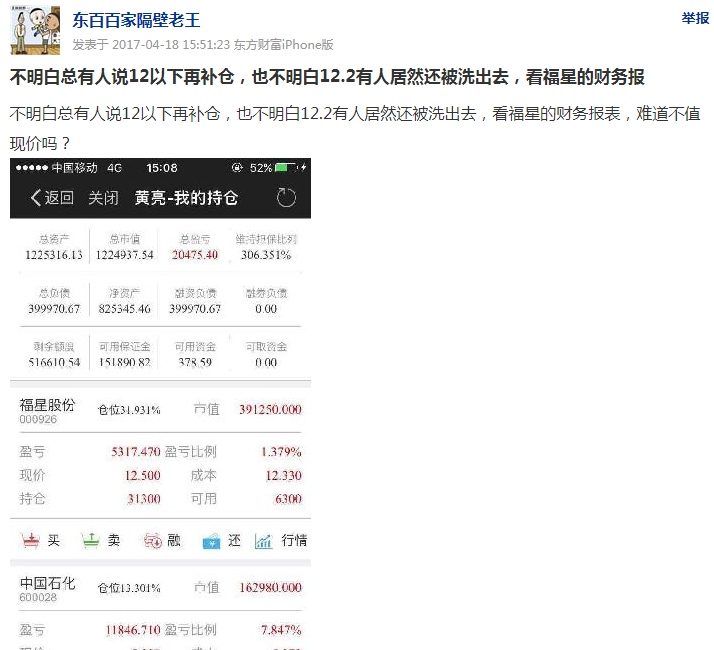Click available quantity 6300
Image resolution: width=714 pixels, height=650 pixels.
[x=288, y=499]
